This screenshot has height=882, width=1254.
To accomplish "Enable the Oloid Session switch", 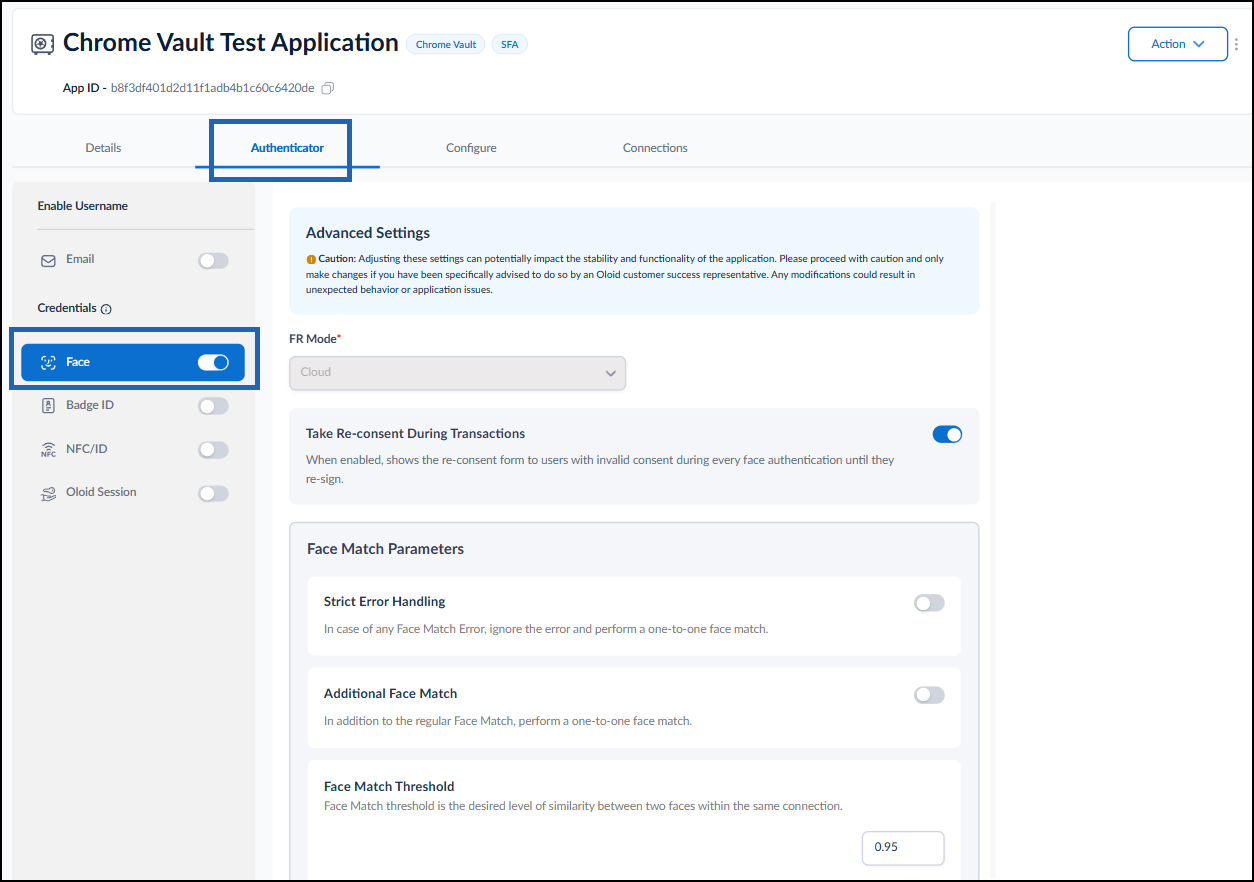I will point(213,493).
